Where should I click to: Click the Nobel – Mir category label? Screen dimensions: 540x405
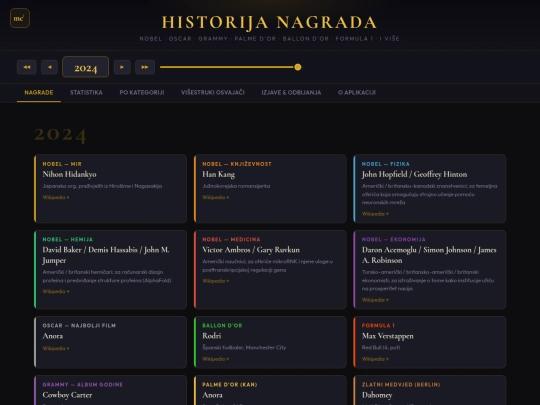pyautogui.click(x=62, y=164)
